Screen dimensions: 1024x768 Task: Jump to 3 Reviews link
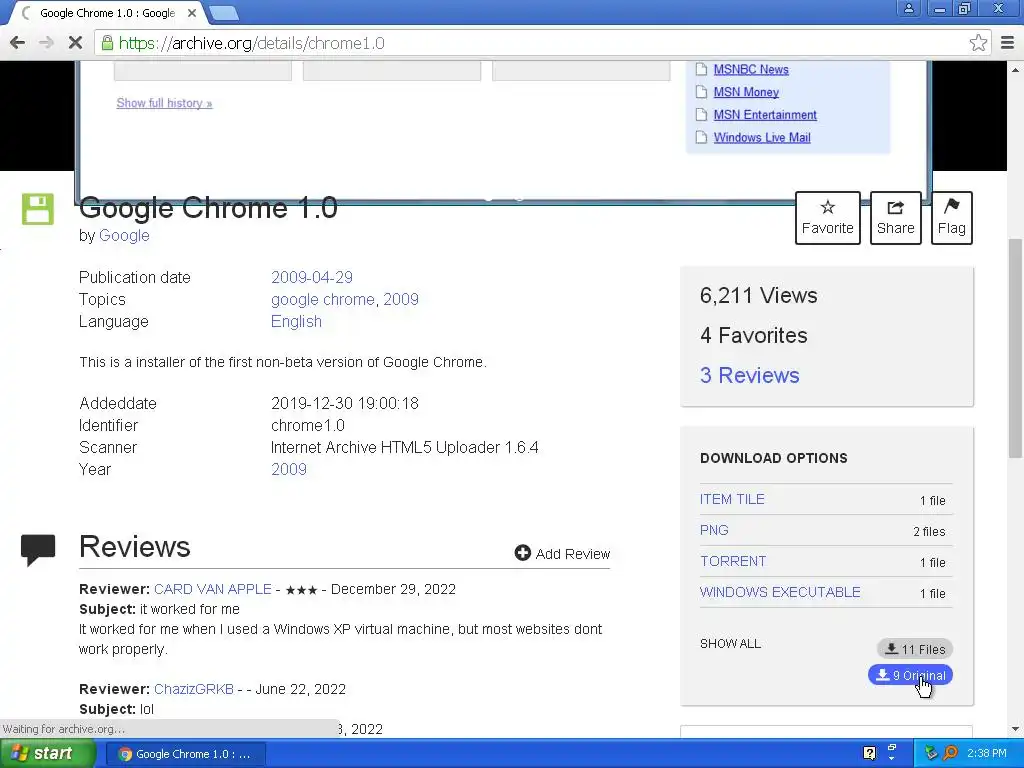pyautogui.click(x=749, y=376)
